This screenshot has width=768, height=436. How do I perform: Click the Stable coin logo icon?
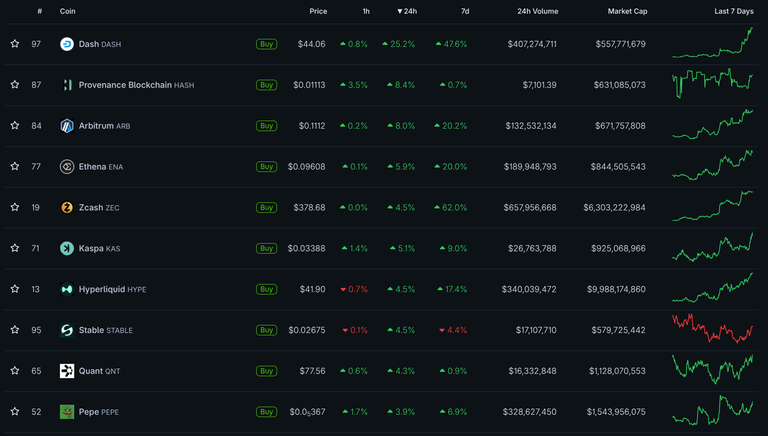67,330
